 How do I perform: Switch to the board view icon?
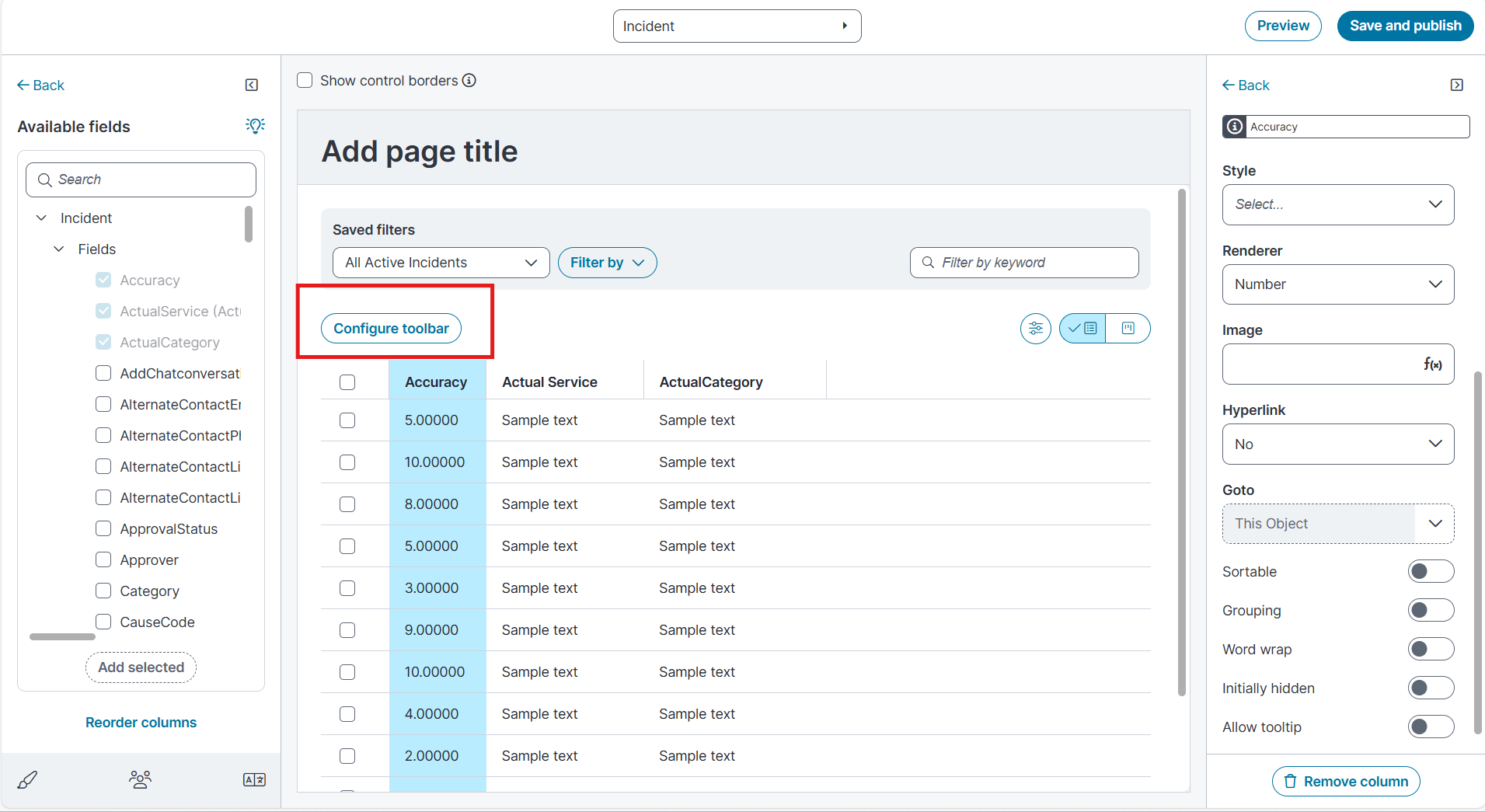coord(1128,329)
